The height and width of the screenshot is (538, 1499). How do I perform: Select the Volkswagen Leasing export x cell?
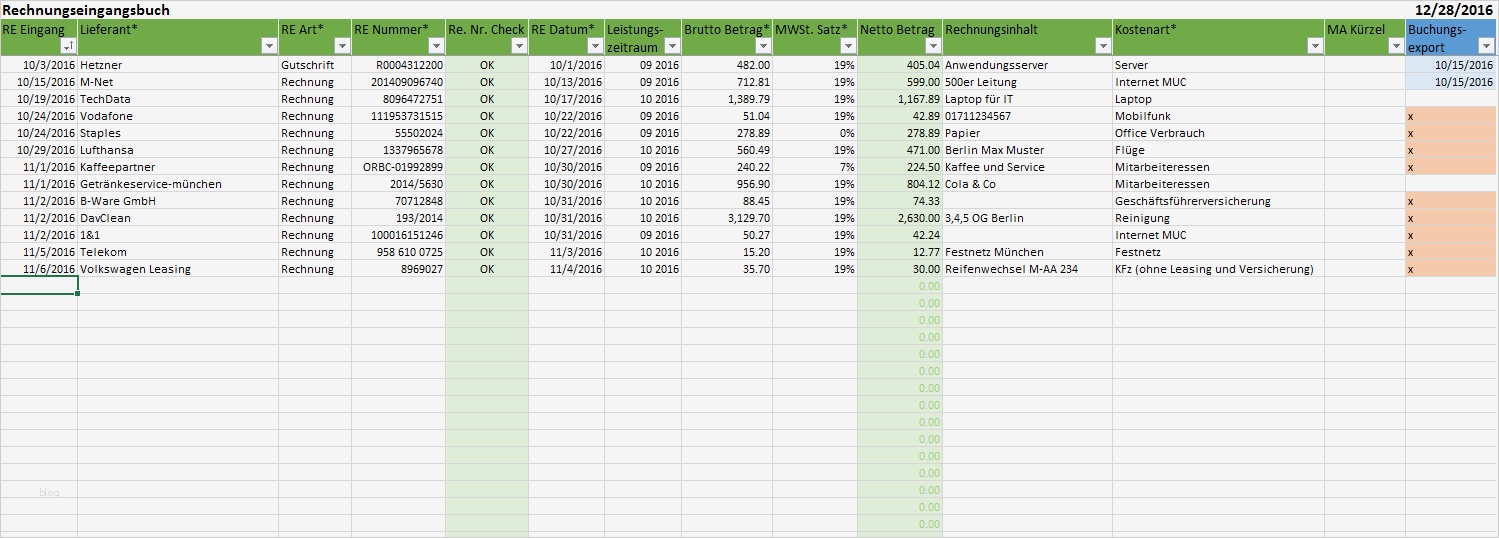pos(1451,269)
